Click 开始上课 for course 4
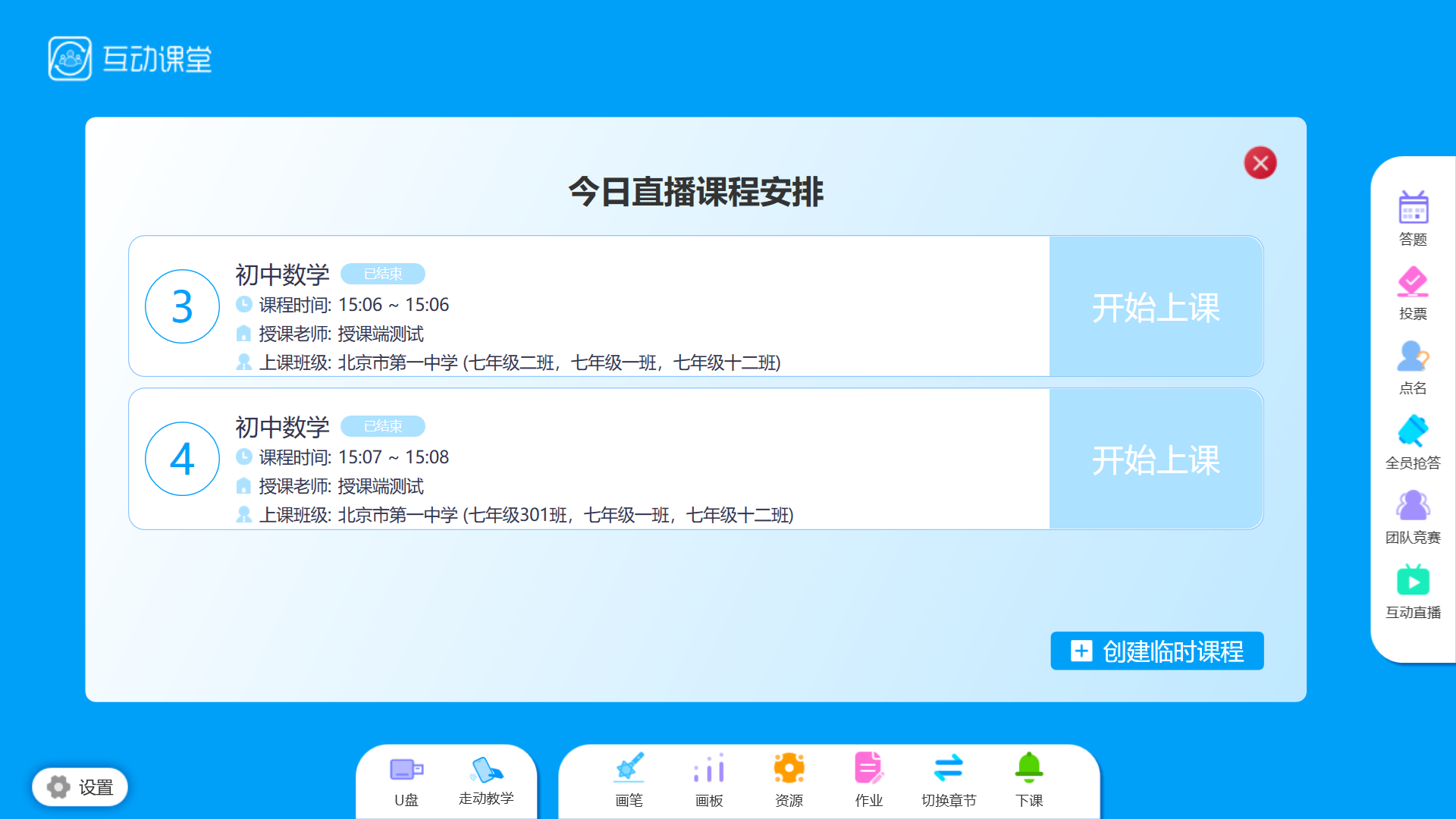The image size is (1456, 819). [x=1156, y=459]
